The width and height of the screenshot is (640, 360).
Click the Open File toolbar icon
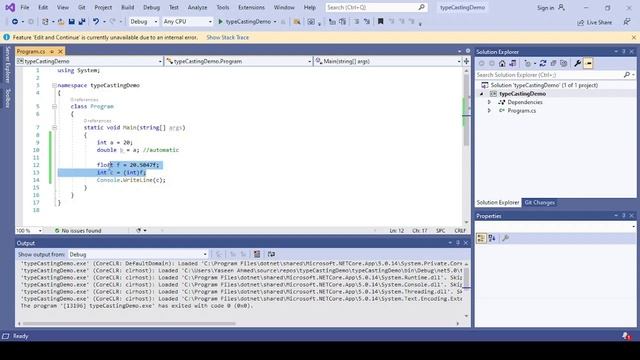(61, 22)
